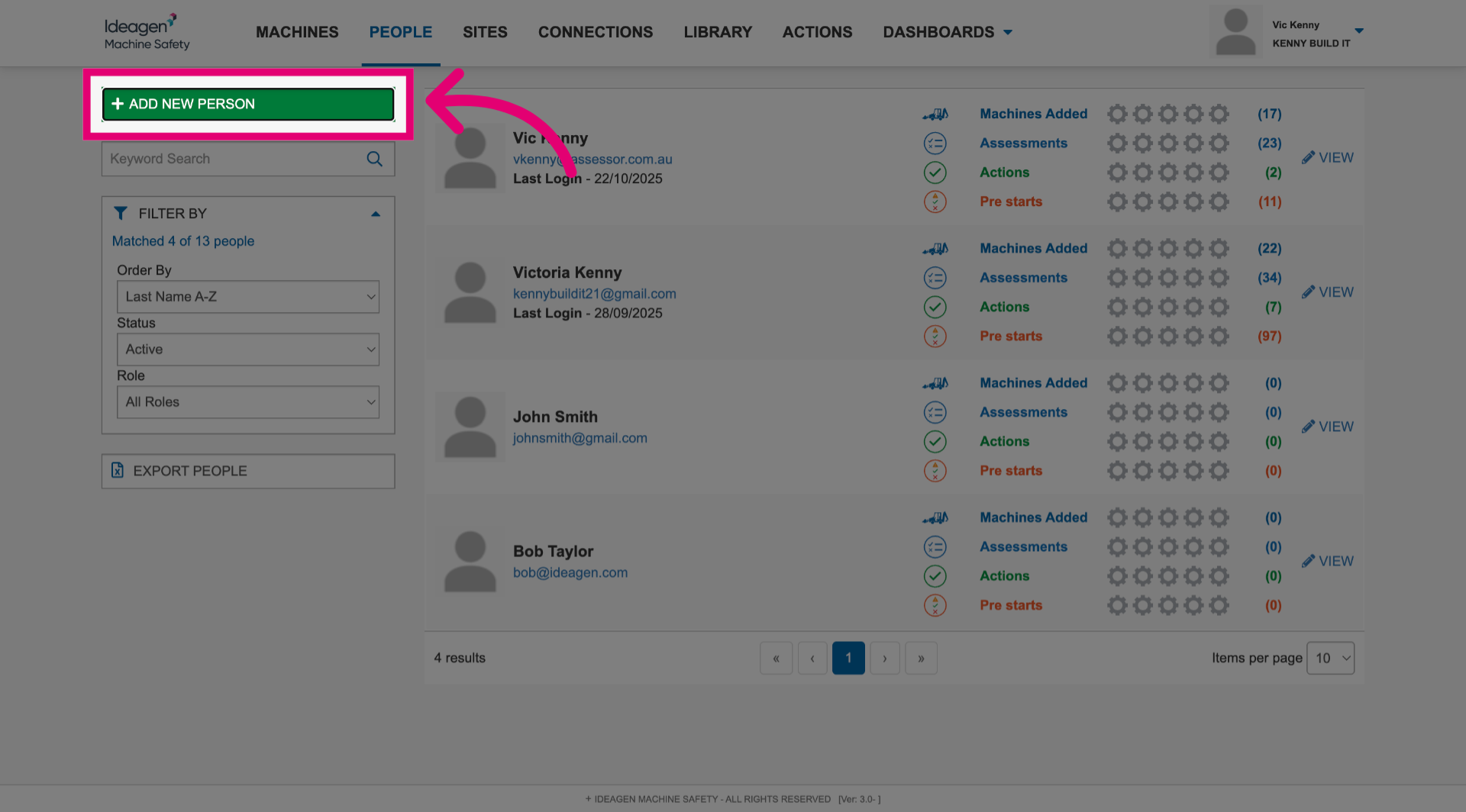Open the Vic Kenny user account menu arrow

tap(1359, 31)
